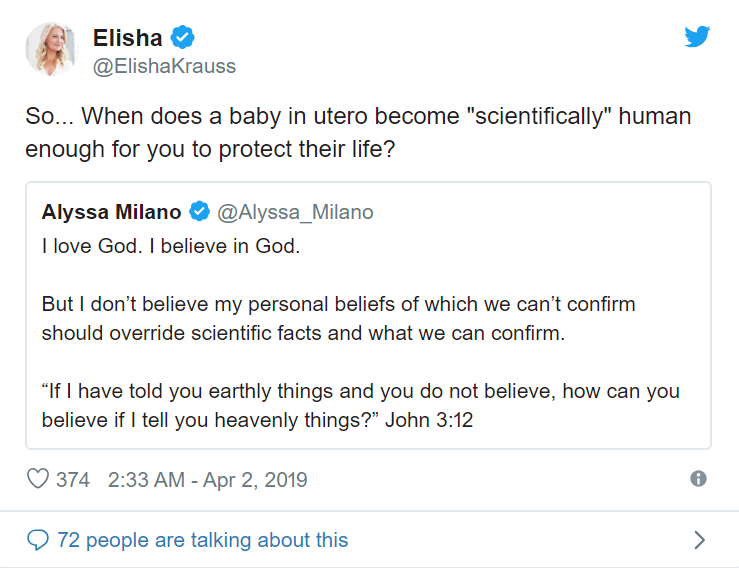
Task: Click the Twitter bird logo
Action: tap(697, 37)
